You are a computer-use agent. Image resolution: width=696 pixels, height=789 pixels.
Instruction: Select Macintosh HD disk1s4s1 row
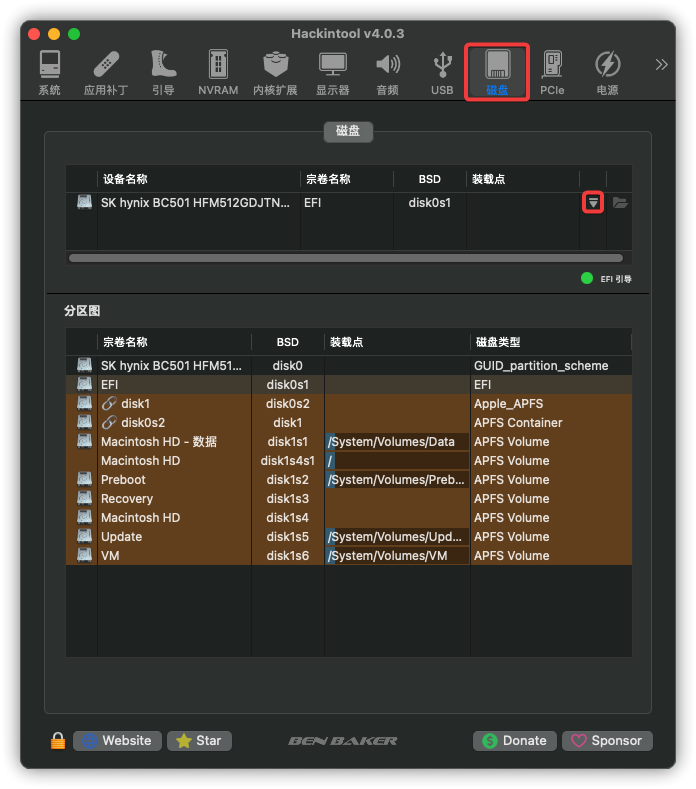tap(349, 461)
